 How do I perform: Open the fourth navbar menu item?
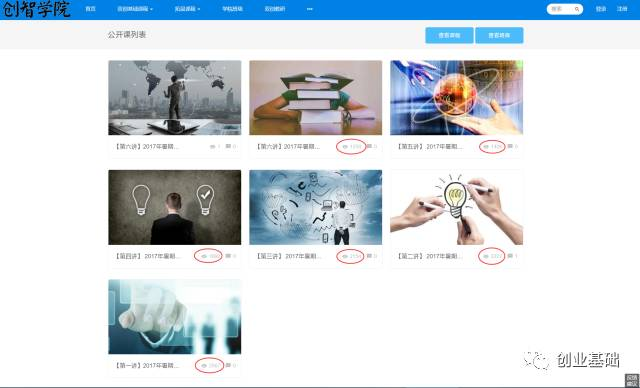coord(232,9)
